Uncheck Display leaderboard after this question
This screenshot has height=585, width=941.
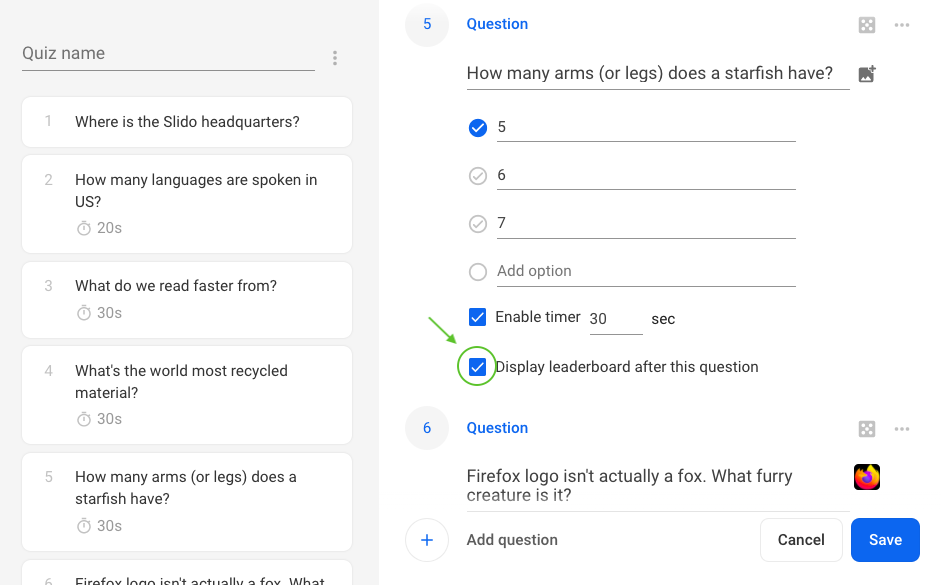pyautogui.click(x=477, y=367)
